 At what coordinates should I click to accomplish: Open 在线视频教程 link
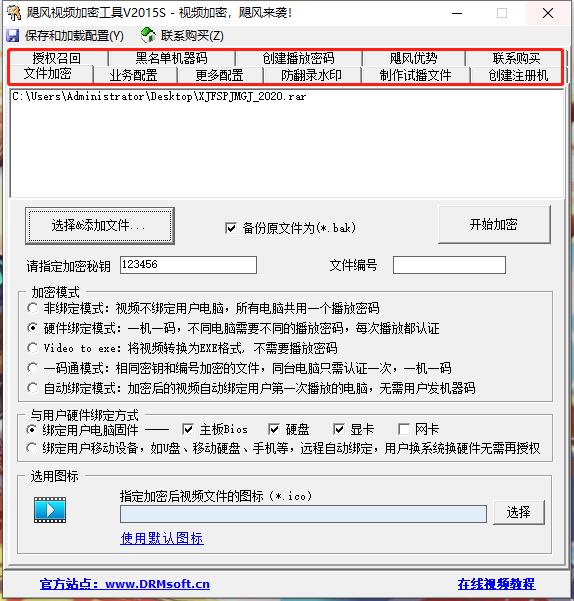click(x=496, y=584)
